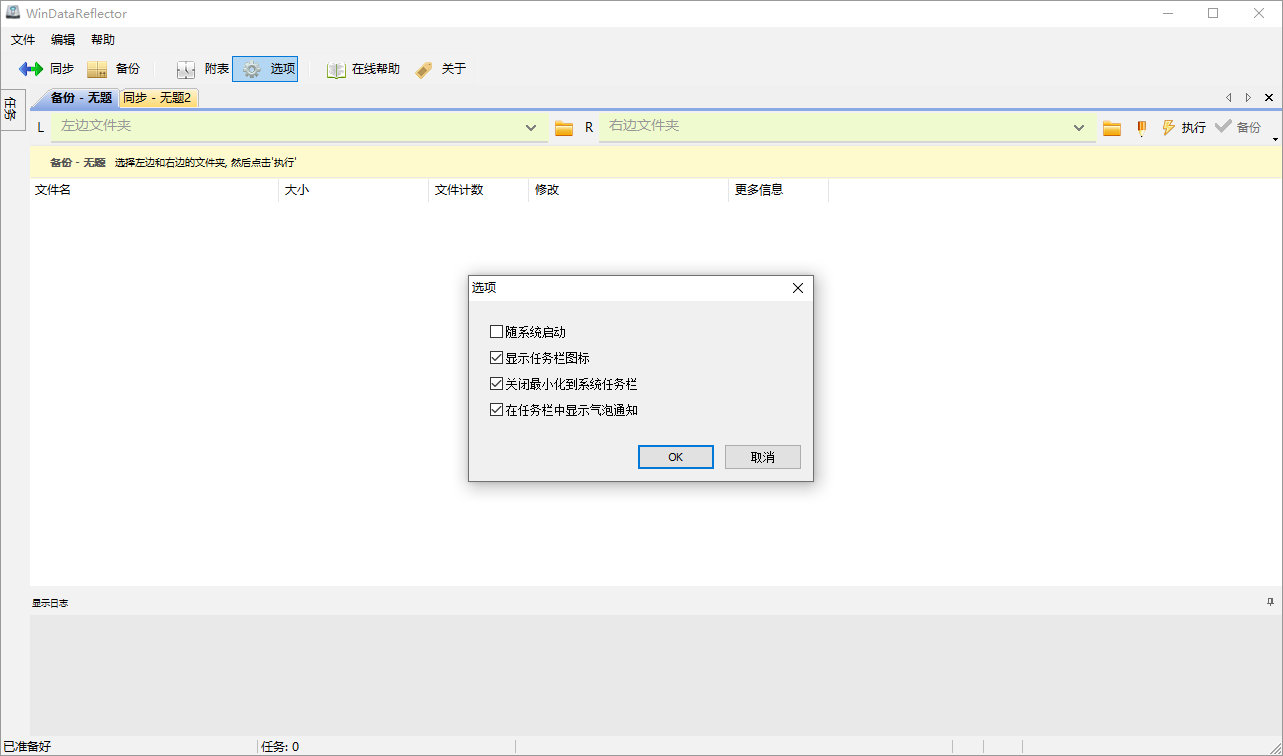The height and width of the screenshot is (756, 1283).
Task: Open the 文件 menu
Action: 23,40
